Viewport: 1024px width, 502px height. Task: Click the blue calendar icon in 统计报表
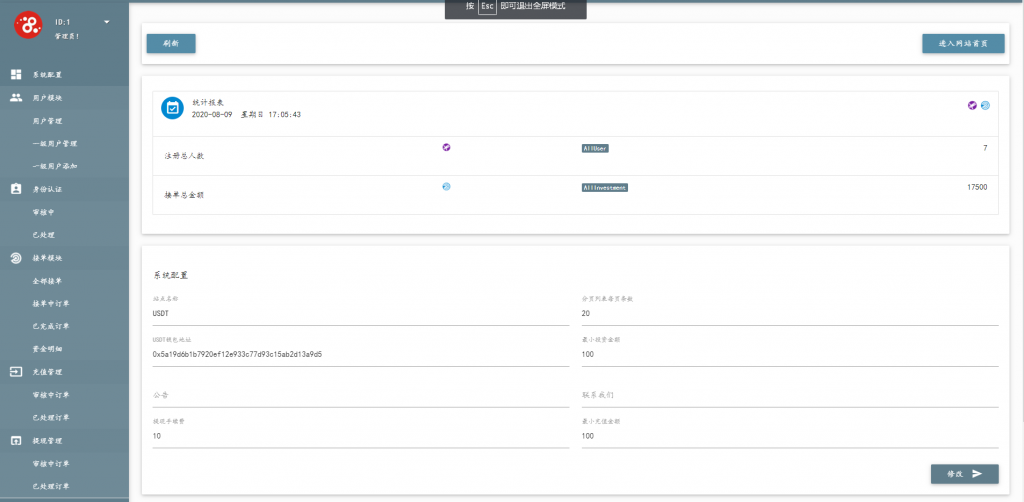click(172, 108)
